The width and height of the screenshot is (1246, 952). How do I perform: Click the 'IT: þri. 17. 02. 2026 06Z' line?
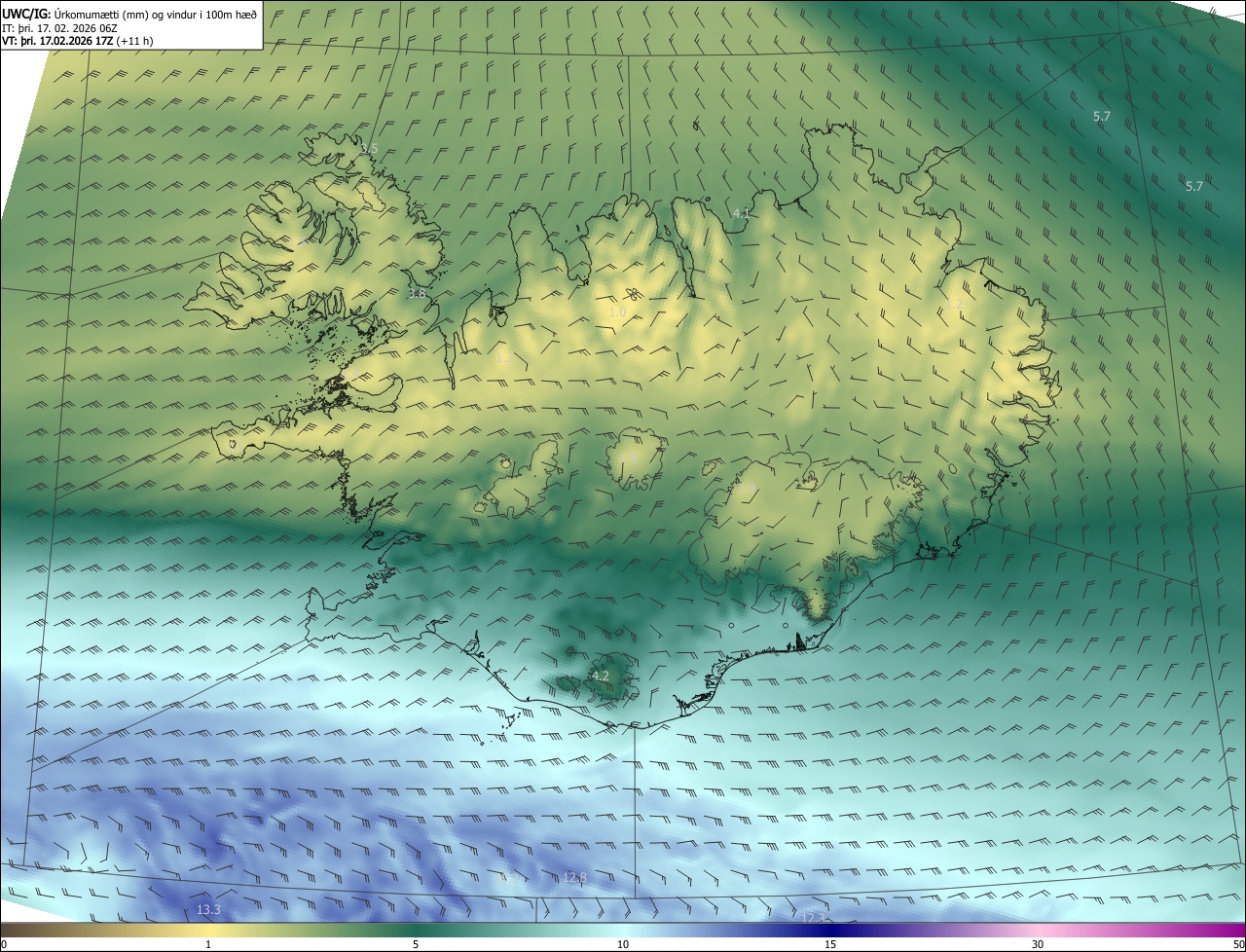pos(60,27)
